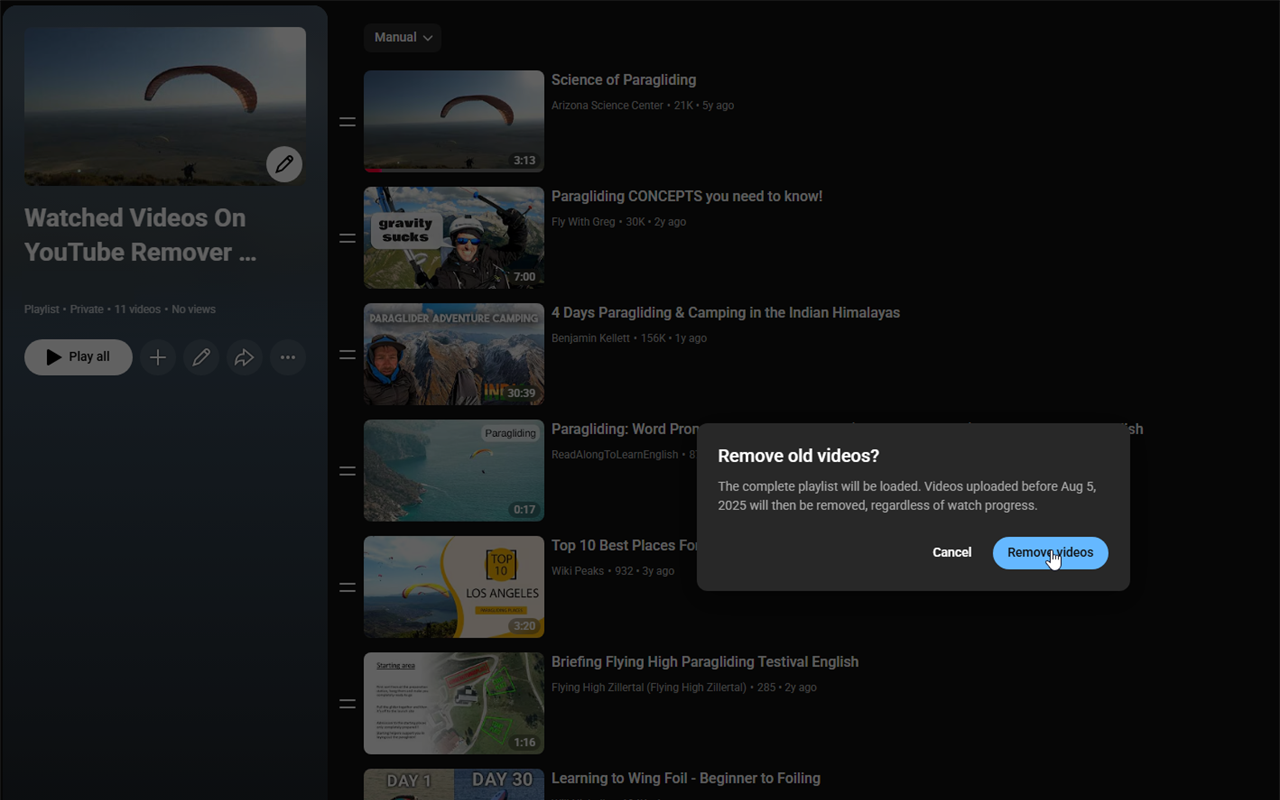Click the 'Top 10 Best Places' video title
Image resolution: width=1280 pixels, height=800 pixels.
[624, 546]
